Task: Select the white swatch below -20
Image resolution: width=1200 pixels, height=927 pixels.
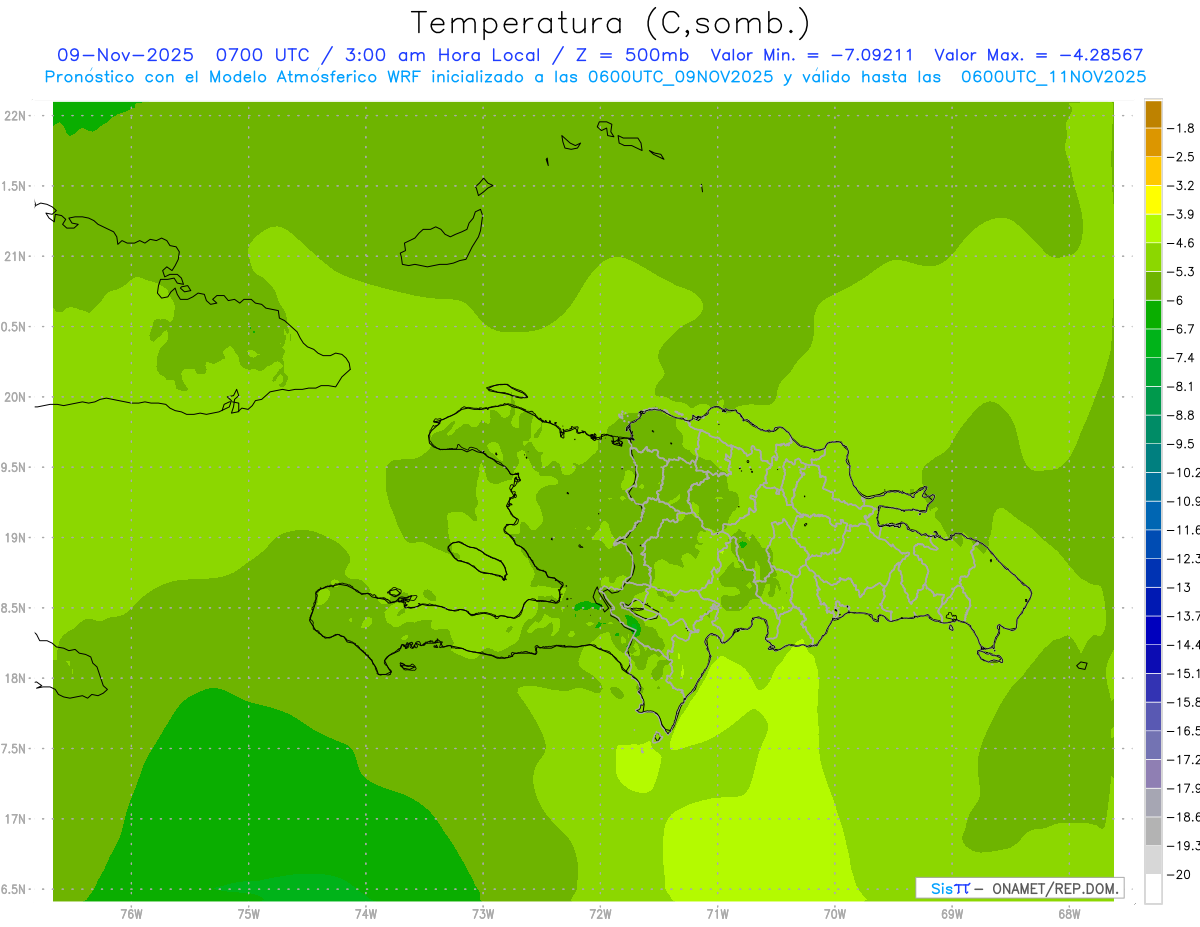Action: click(1153, 889)
